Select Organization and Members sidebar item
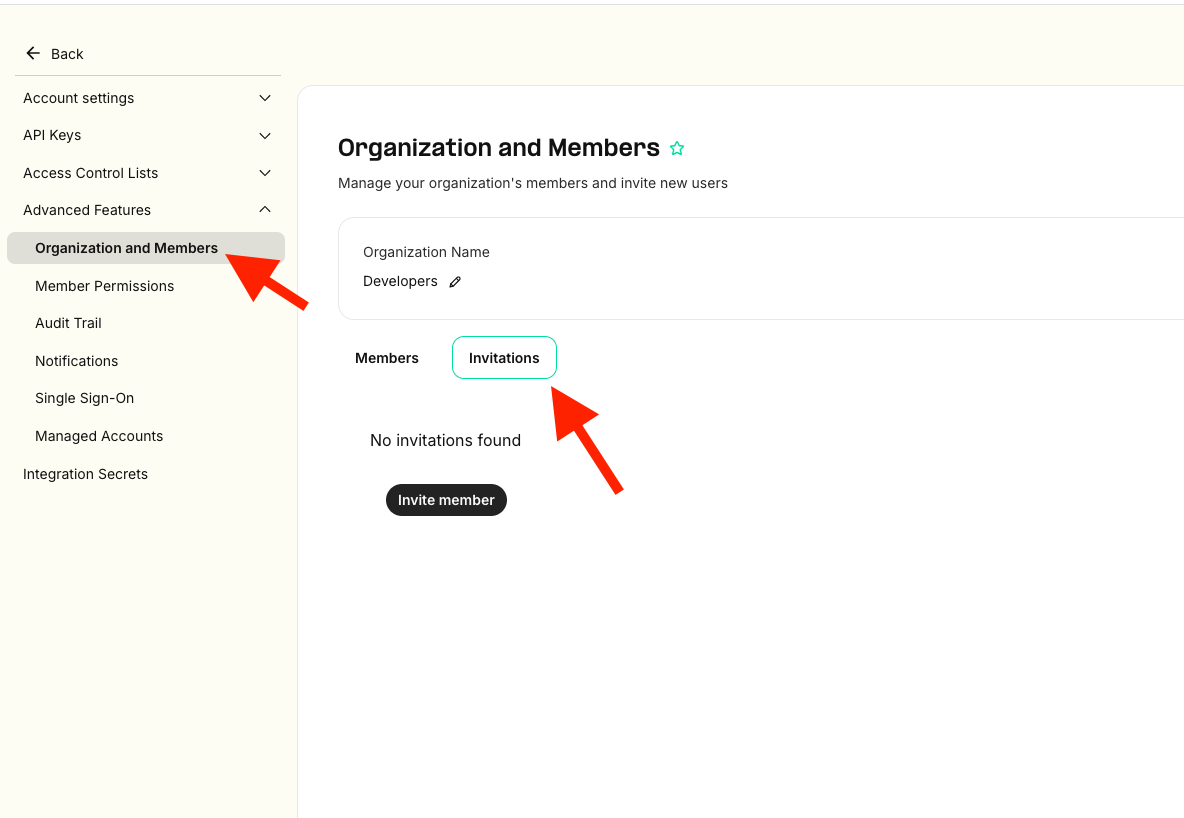Viewport: 1184px width, 818px height. (x=146, y=248)
